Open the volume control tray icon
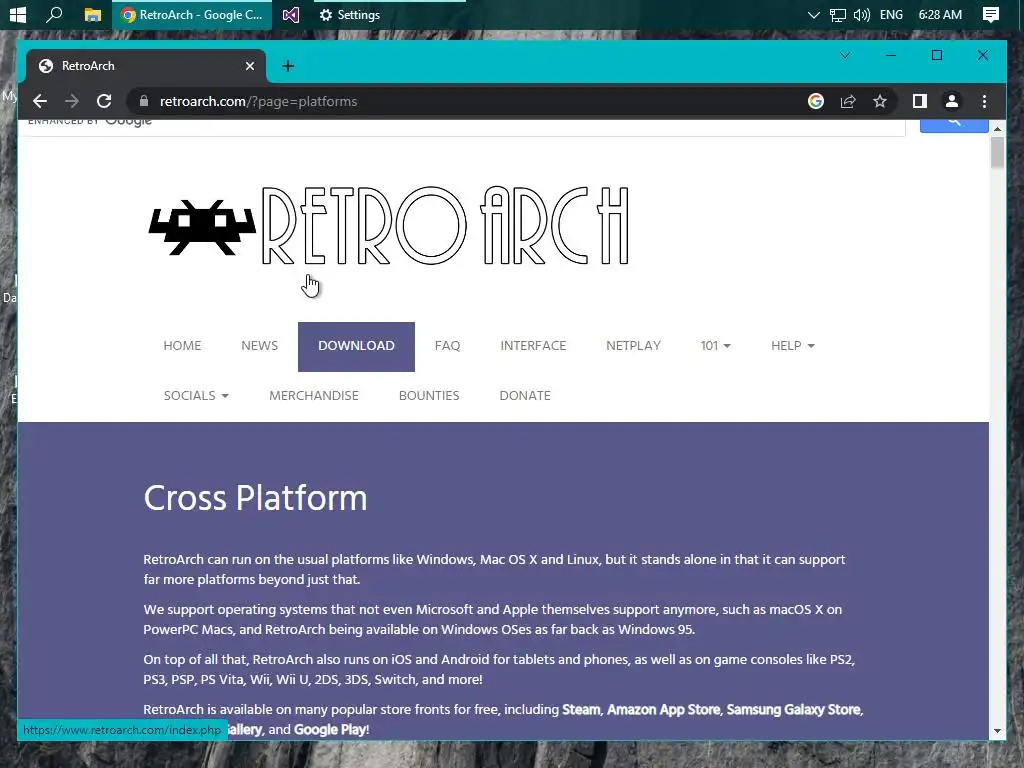This screenshot has height=768, width=1024. click(x=861, y=14)
